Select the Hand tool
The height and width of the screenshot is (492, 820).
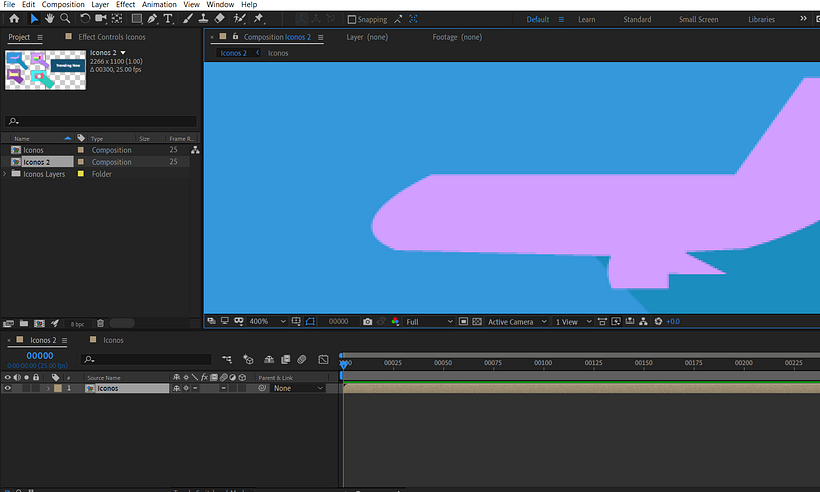click(x=49, y=19)
